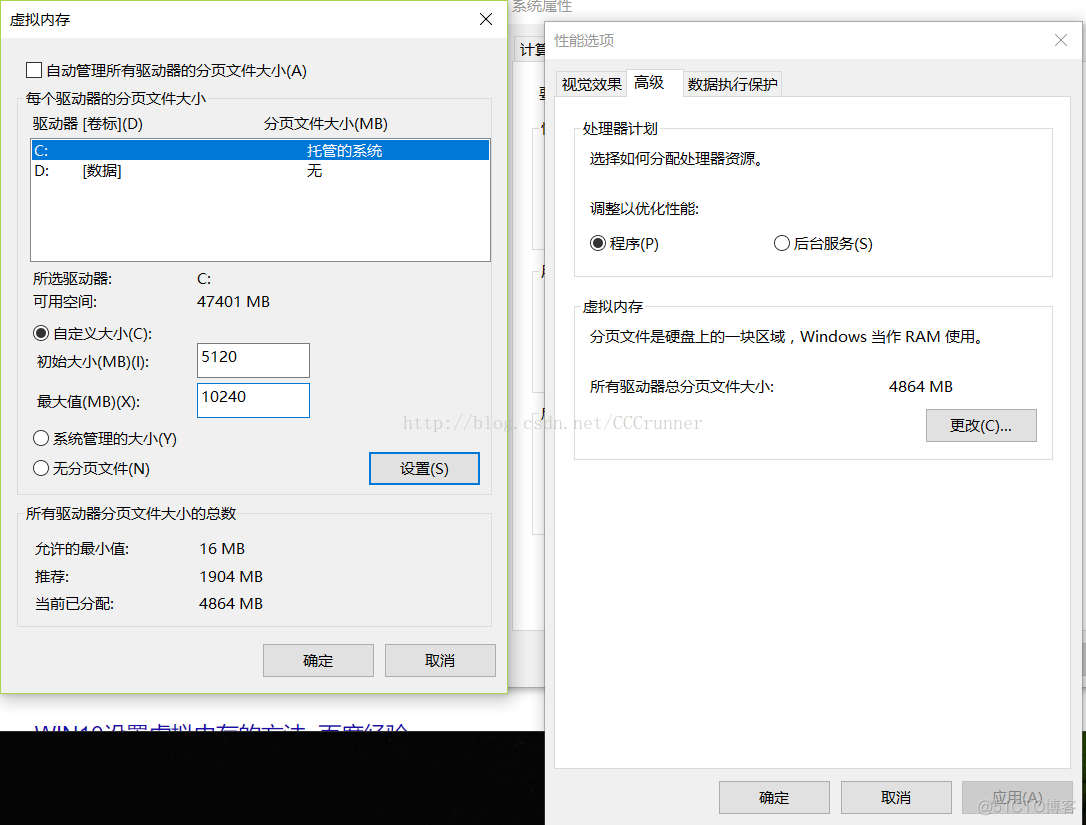The image size is (1086, 825).
Task: Enable automatic paging file management checkbox
Action: coord(33,70)
